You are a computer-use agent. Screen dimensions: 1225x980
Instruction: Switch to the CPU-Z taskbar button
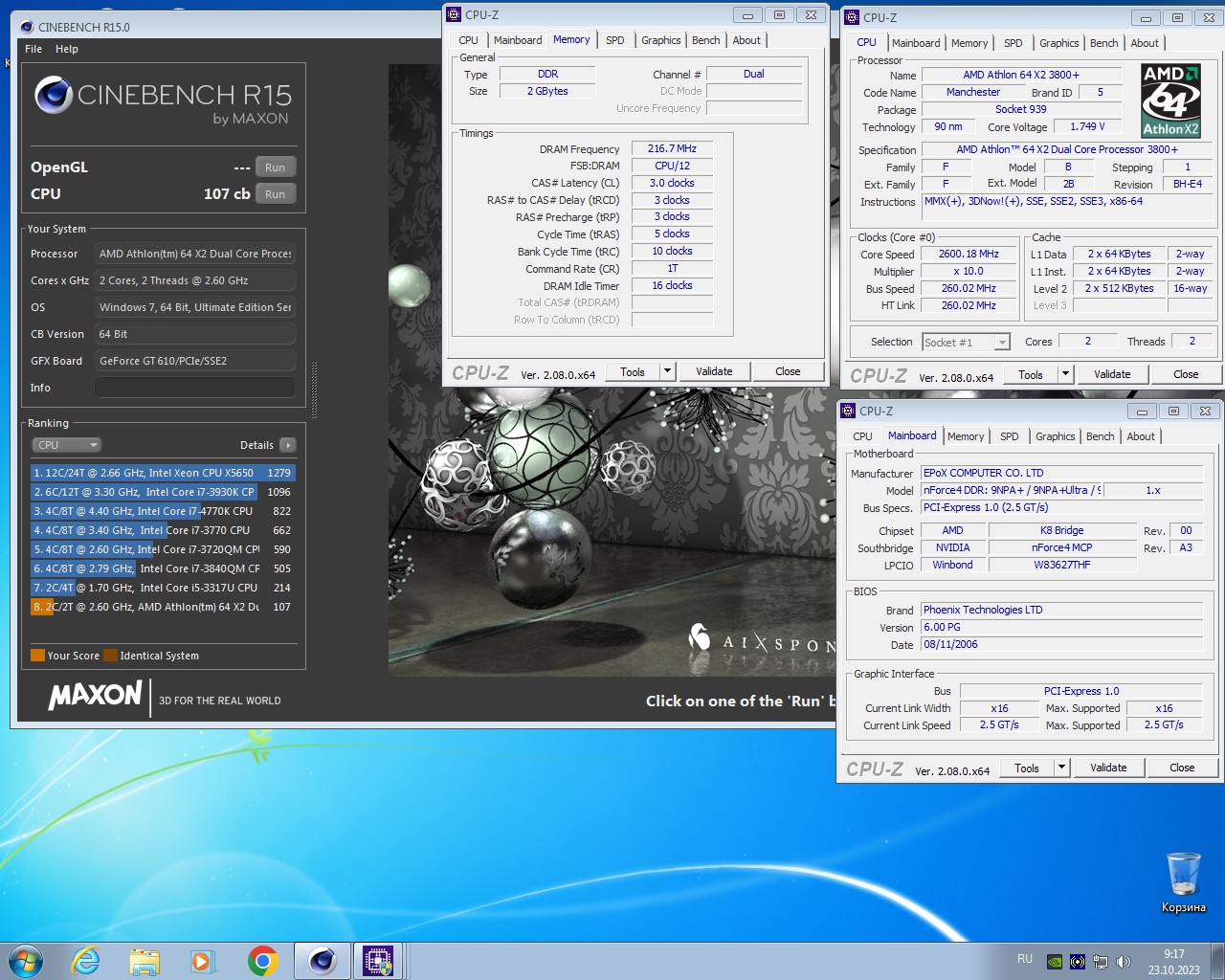tap(379, 961)
